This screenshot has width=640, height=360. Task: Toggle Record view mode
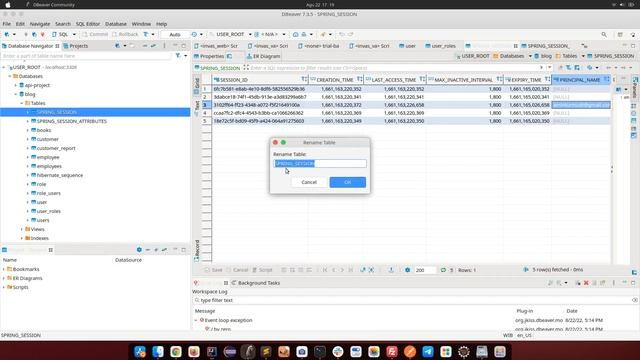point(197,250)
